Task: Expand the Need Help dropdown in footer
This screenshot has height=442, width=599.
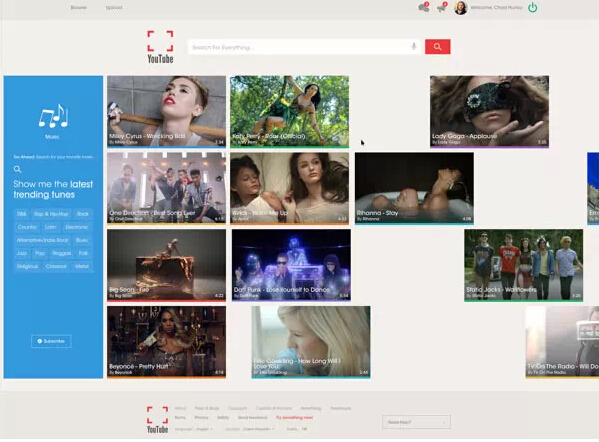Action: 416,422
